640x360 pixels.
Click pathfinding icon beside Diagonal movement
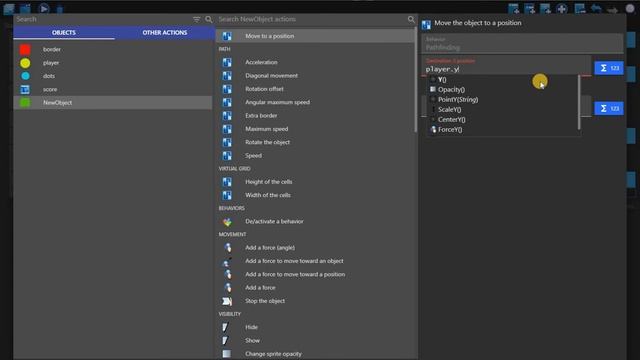[227, 76]
